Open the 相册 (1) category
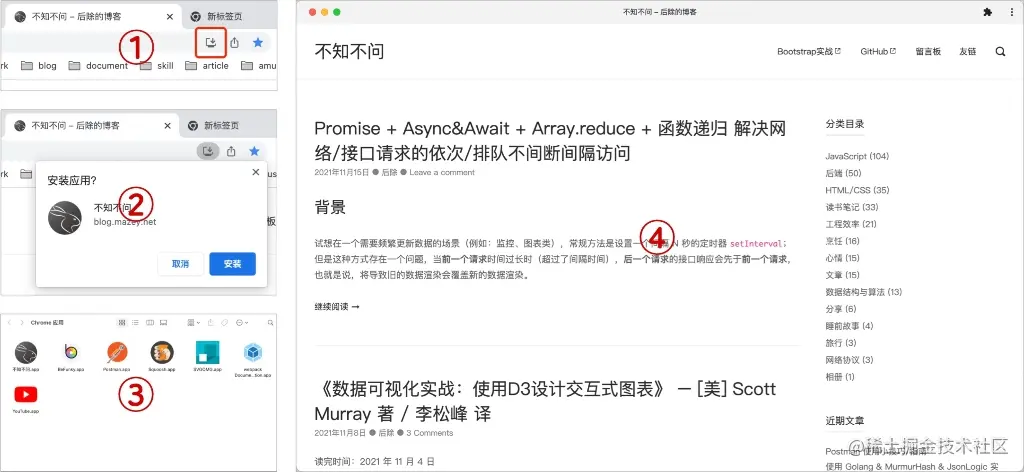The image size is (1024, 472). [x=840, y=377]
